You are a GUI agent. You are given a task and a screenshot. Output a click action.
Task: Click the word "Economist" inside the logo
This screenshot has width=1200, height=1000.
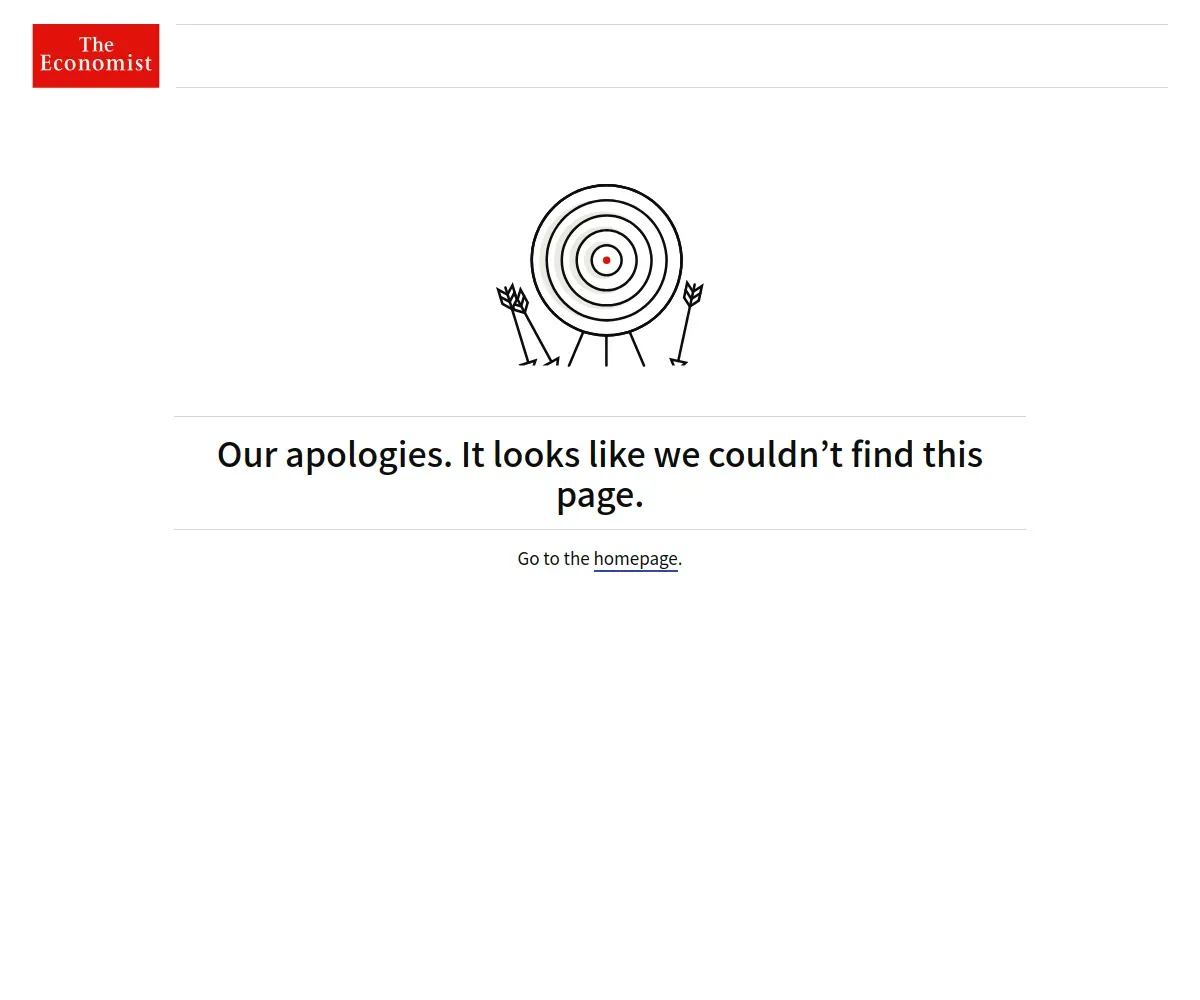tap(96, 64)
